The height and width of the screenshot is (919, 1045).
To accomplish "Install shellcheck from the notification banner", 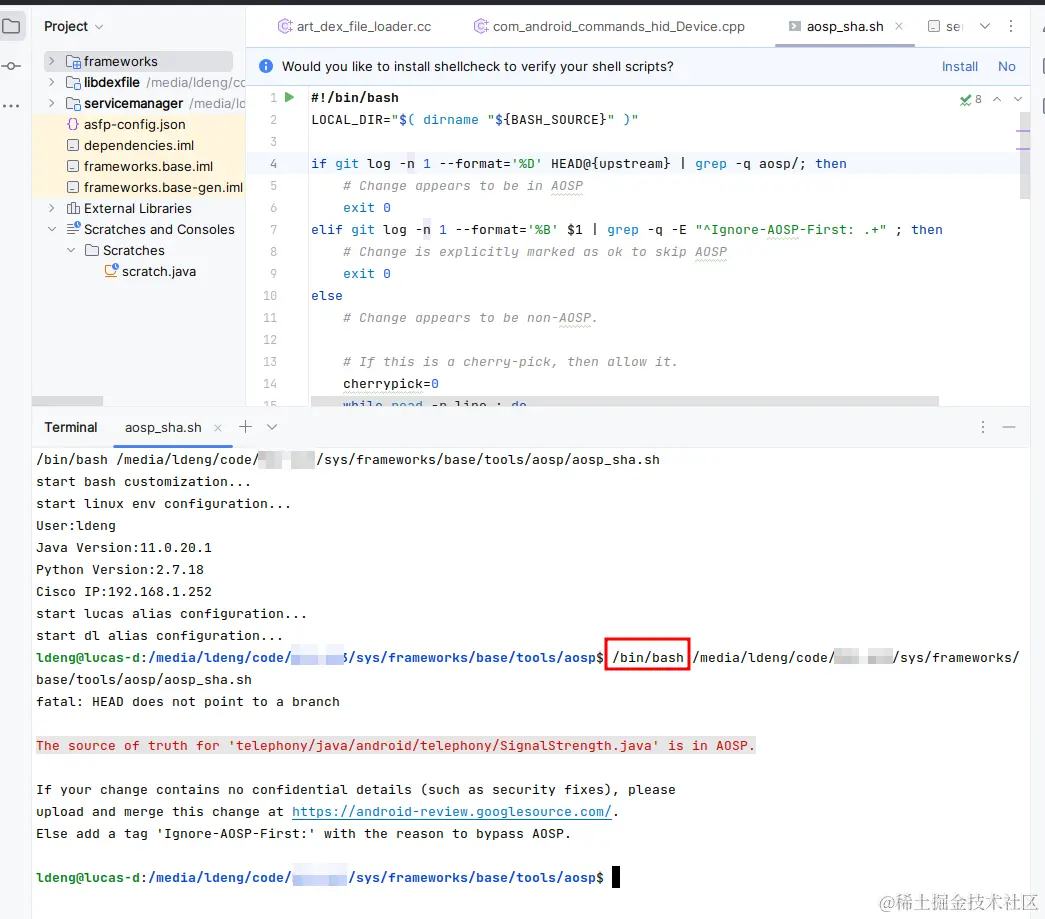I will [959, 66].
